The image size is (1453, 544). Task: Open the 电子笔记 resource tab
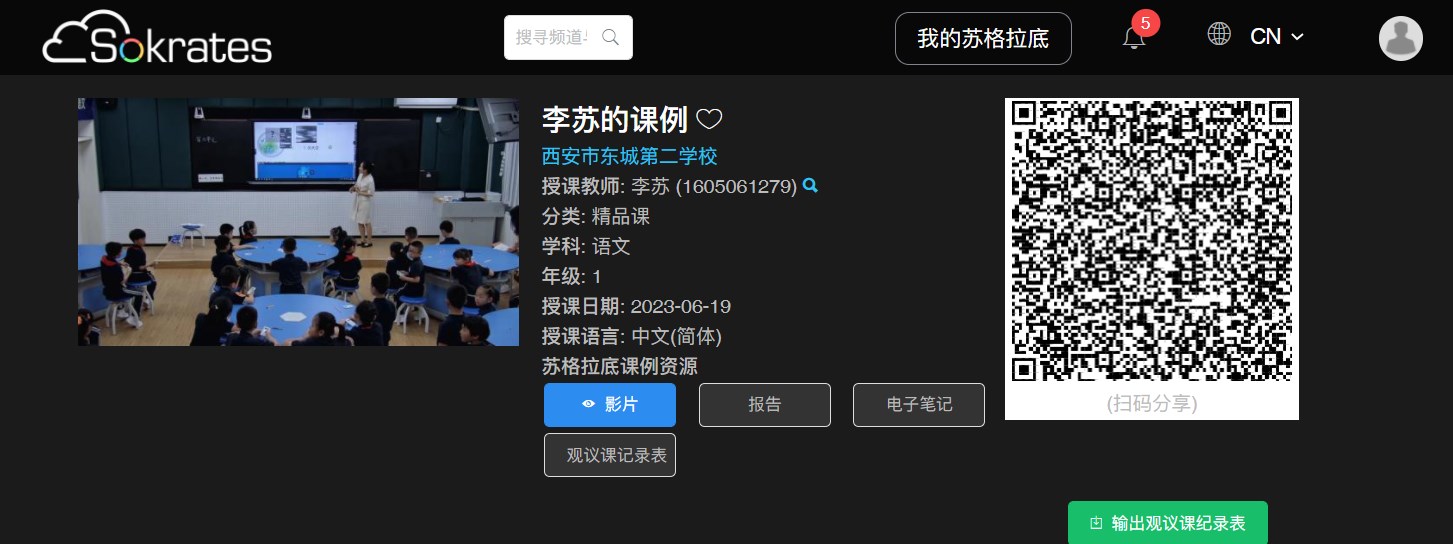pos(919,405)
